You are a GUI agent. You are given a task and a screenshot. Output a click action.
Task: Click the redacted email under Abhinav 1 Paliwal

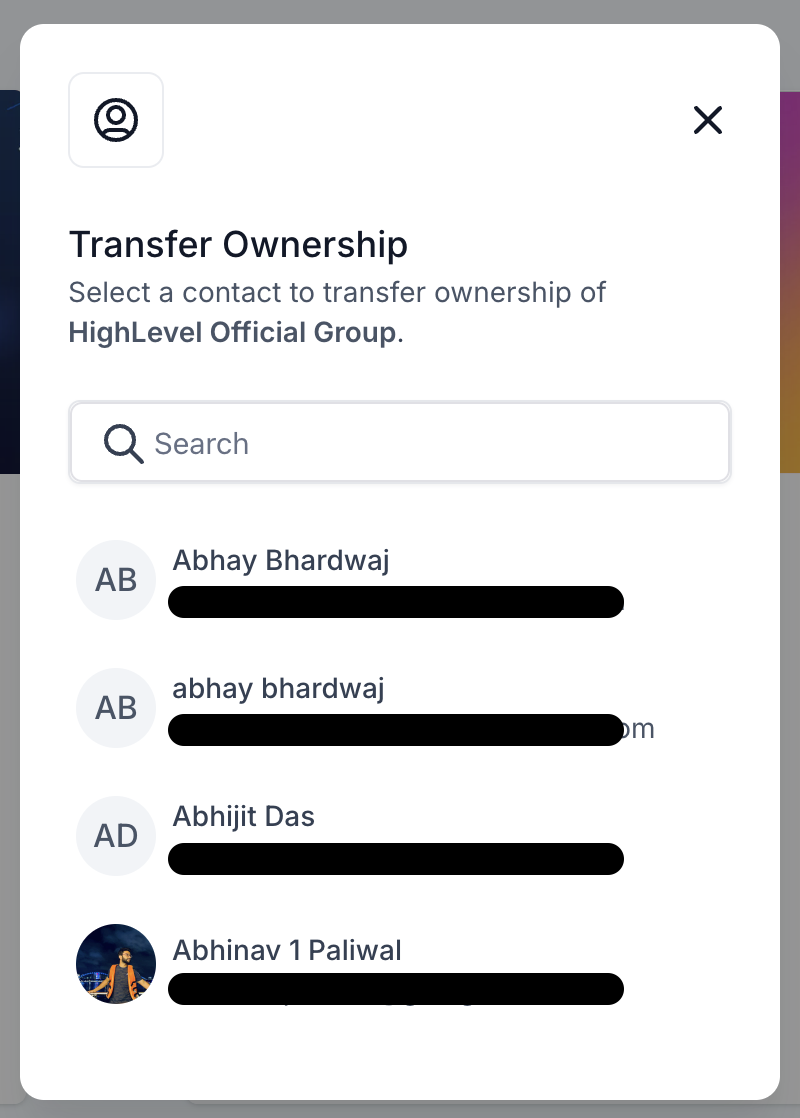(396, 988)
